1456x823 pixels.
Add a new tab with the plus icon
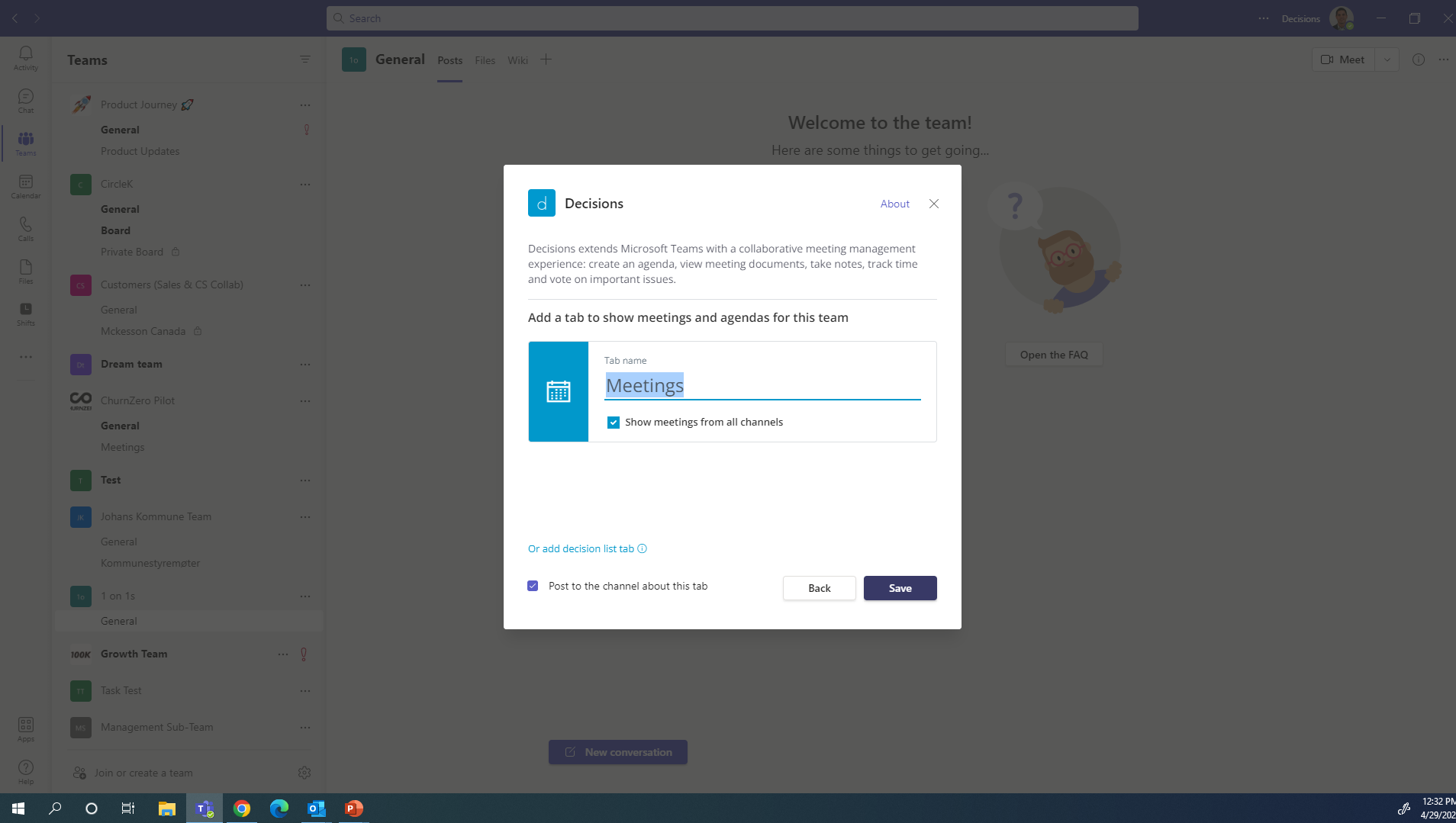546,59
